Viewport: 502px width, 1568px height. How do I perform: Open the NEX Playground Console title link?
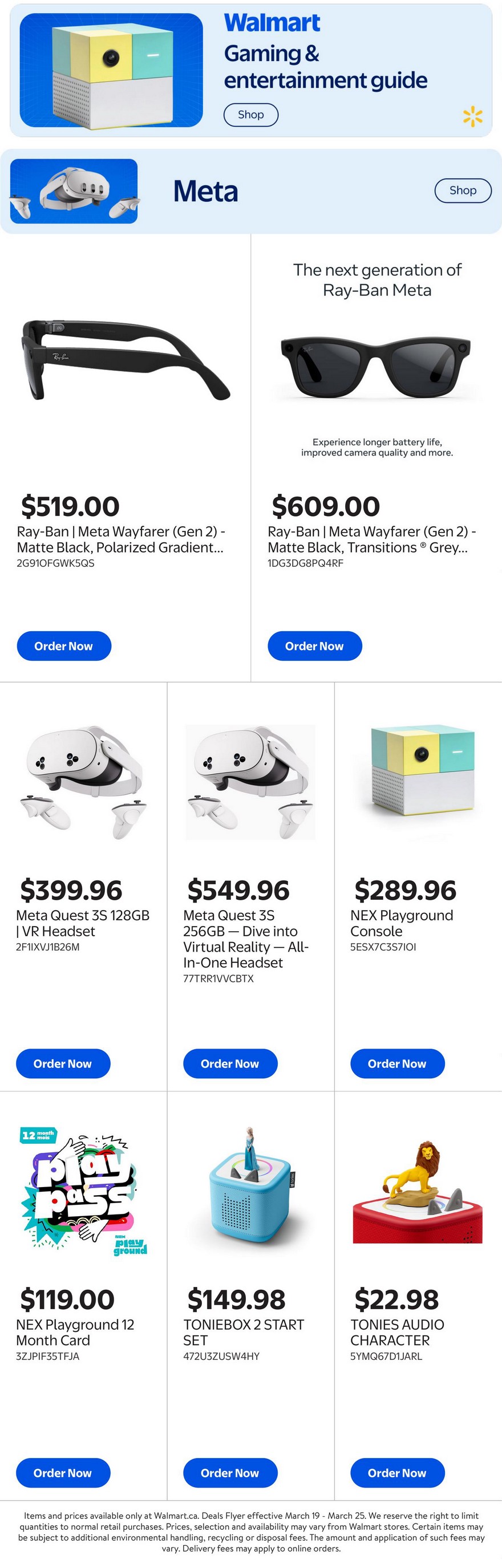[x=401, y=923]
